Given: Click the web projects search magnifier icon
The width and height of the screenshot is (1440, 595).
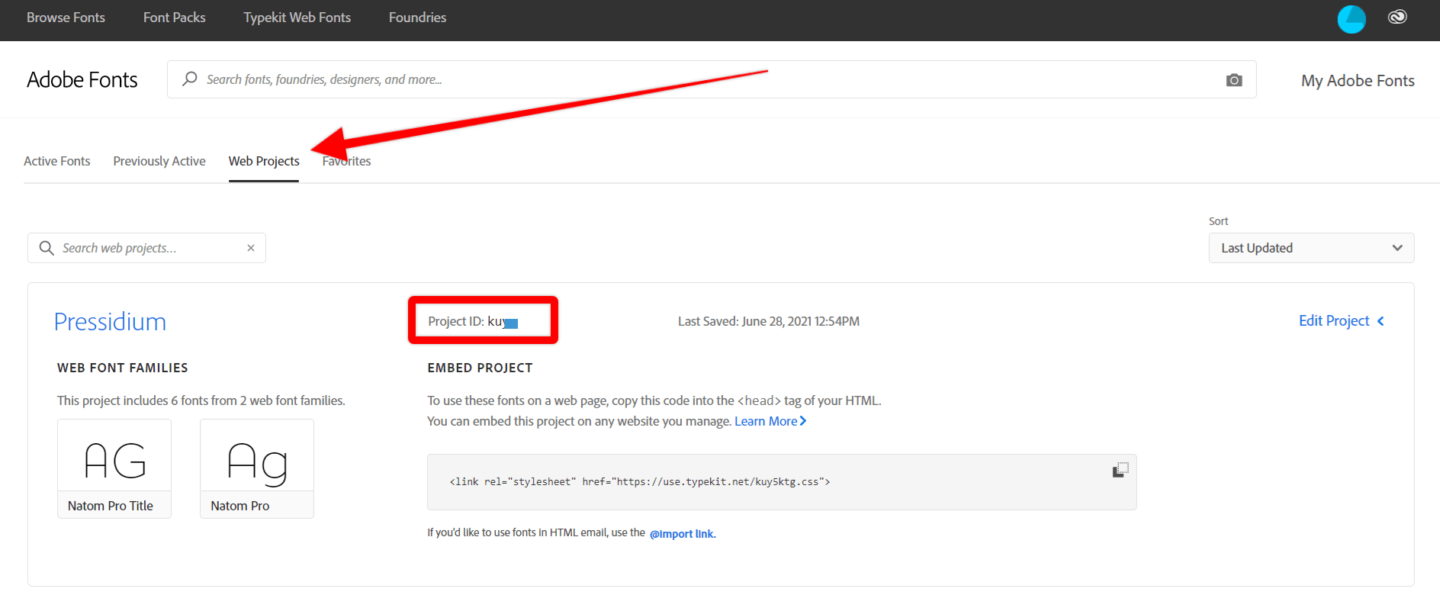Looking at the screenshot, I should pos(46,248).
